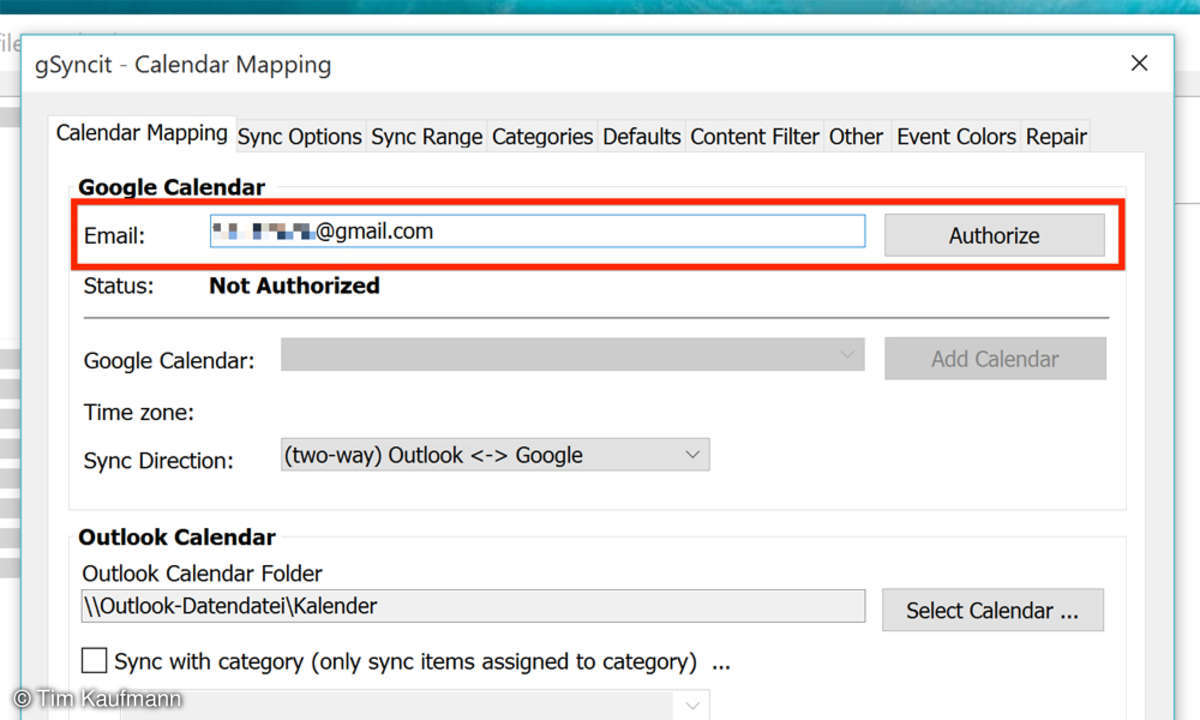The width and height of the screenshot is (1200, 720).
Task: Click the Time zone label
Action: [139, 412]
